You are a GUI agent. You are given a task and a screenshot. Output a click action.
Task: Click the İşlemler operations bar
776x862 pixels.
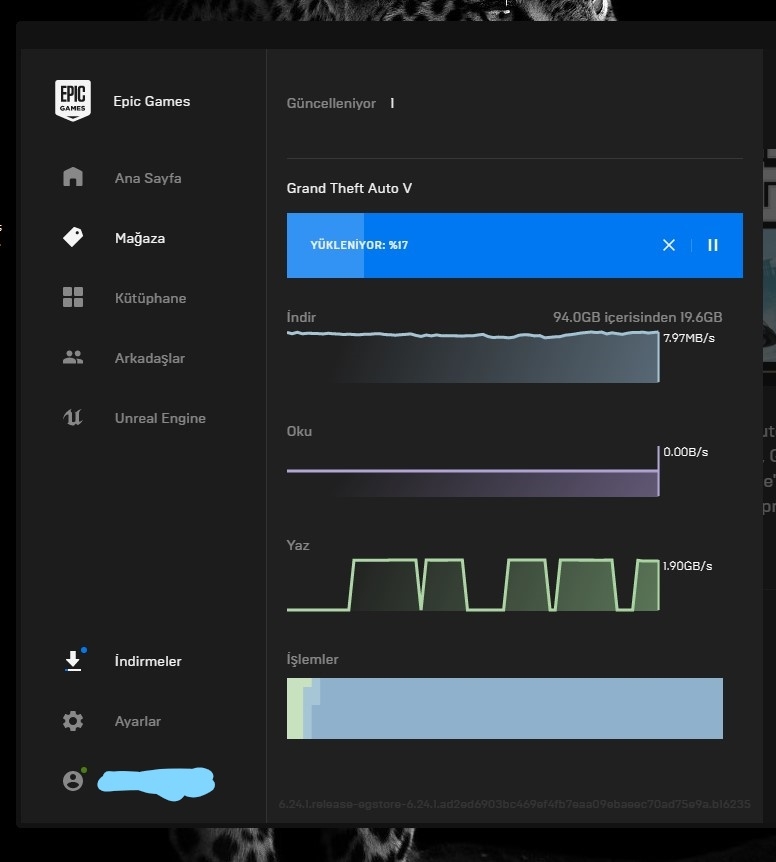pos(505,708)
